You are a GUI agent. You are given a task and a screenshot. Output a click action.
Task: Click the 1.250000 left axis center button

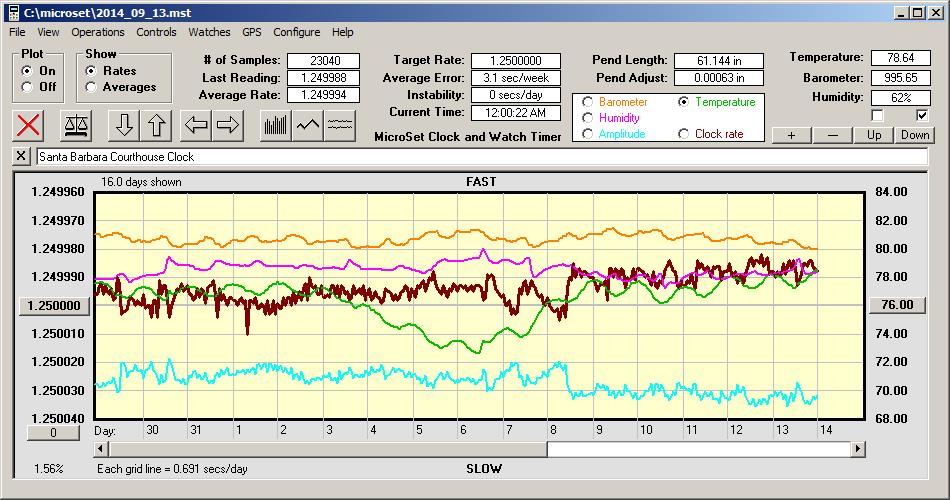[x=55, y=306]
